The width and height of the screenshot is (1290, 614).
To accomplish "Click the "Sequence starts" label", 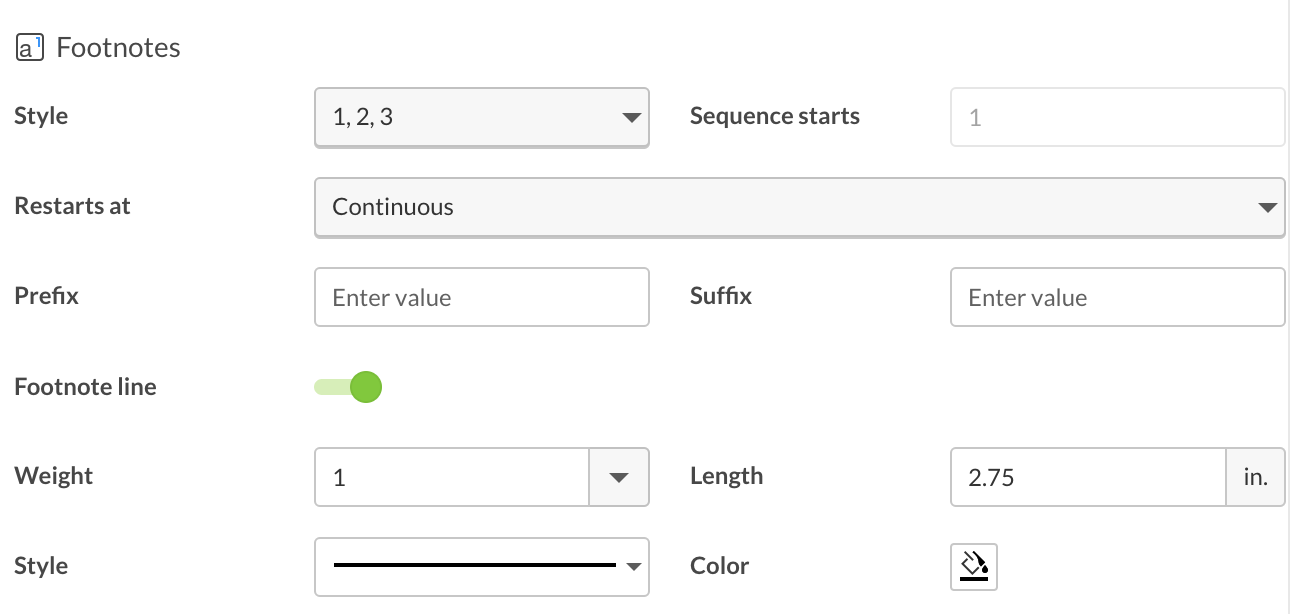I will (774, 116).
